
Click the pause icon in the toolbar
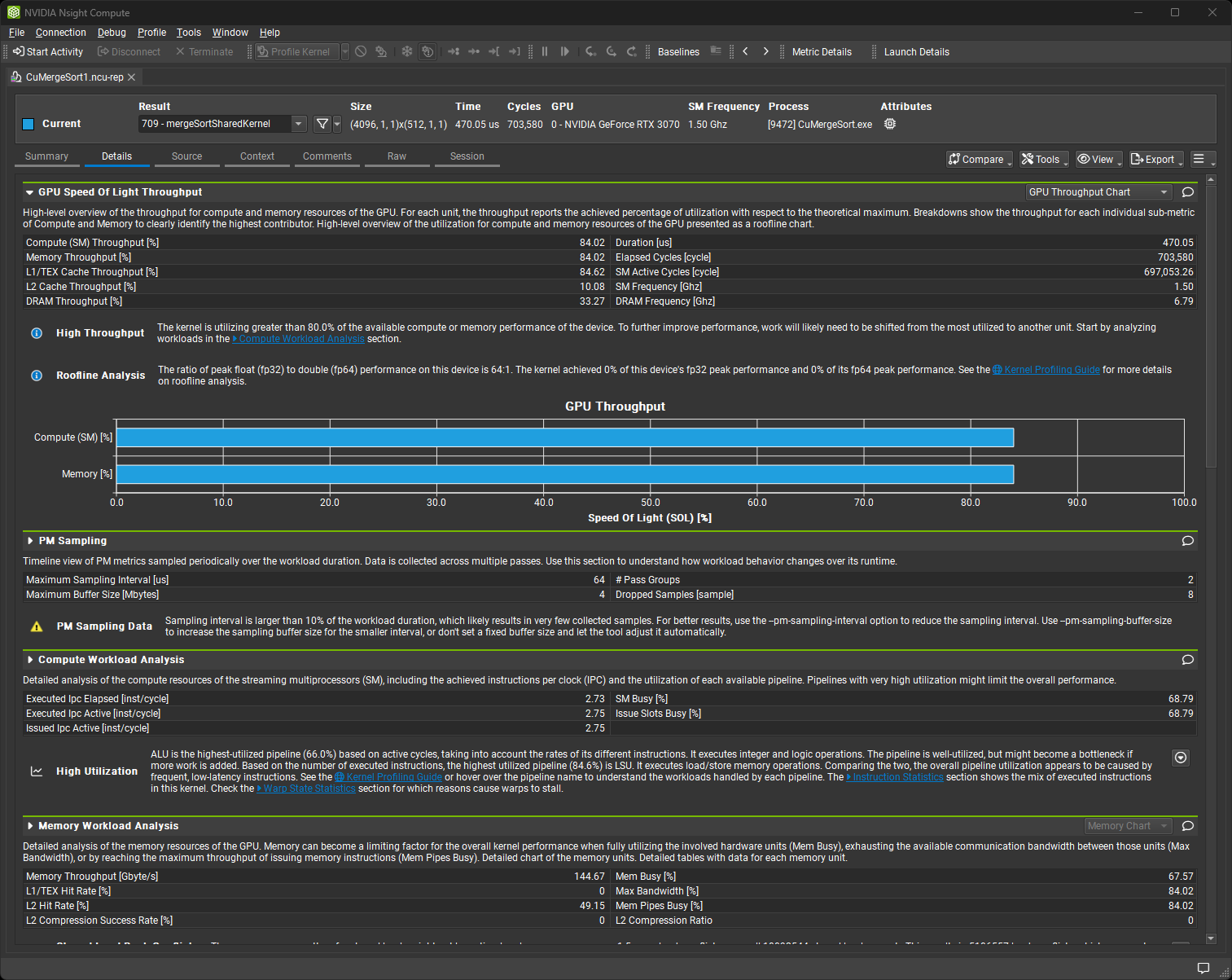tap(544, 51)
